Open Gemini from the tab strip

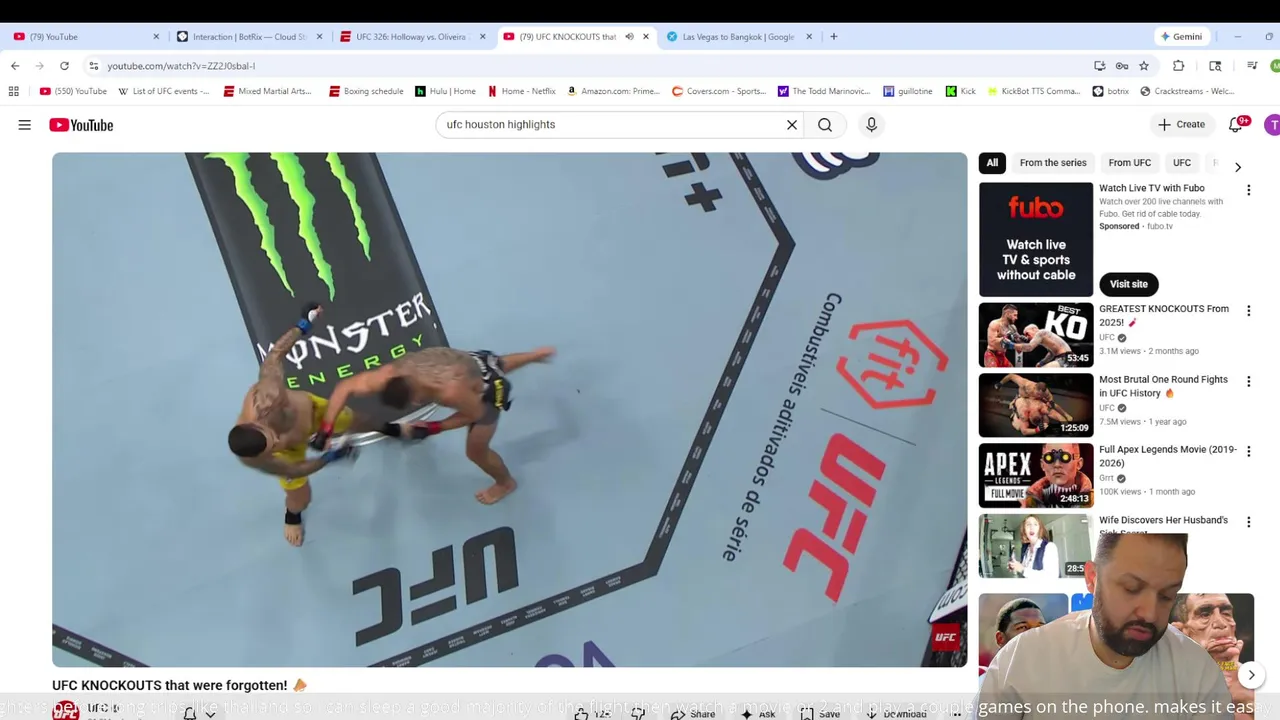(1181, 37)
